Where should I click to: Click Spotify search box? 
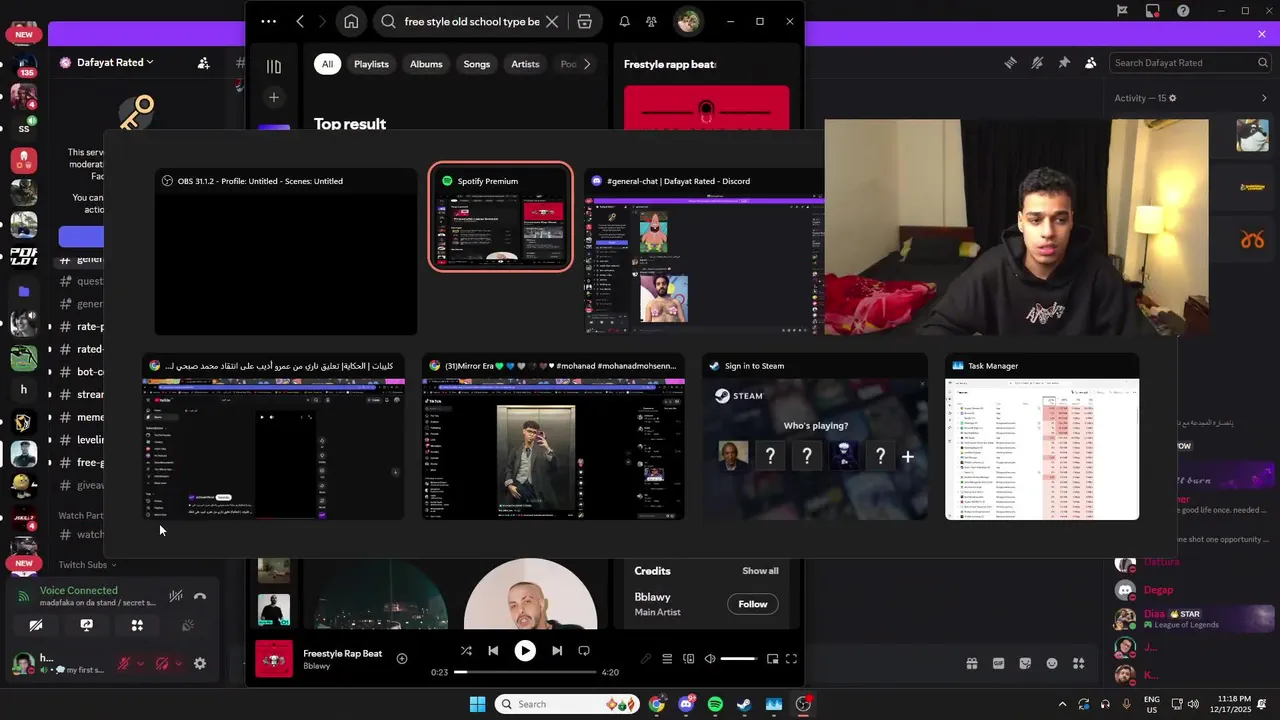coord(470,21)
